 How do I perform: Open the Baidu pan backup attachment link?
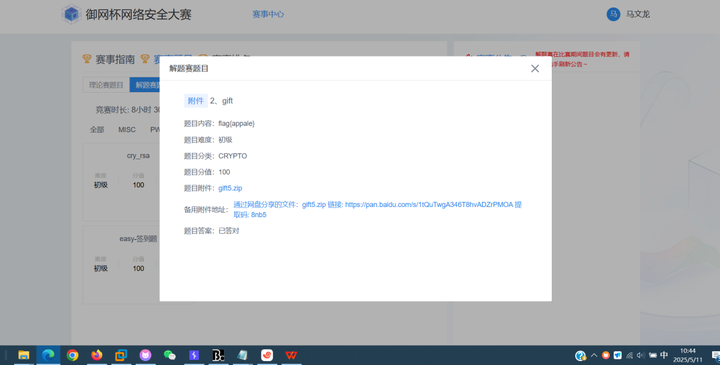[377, 209]
